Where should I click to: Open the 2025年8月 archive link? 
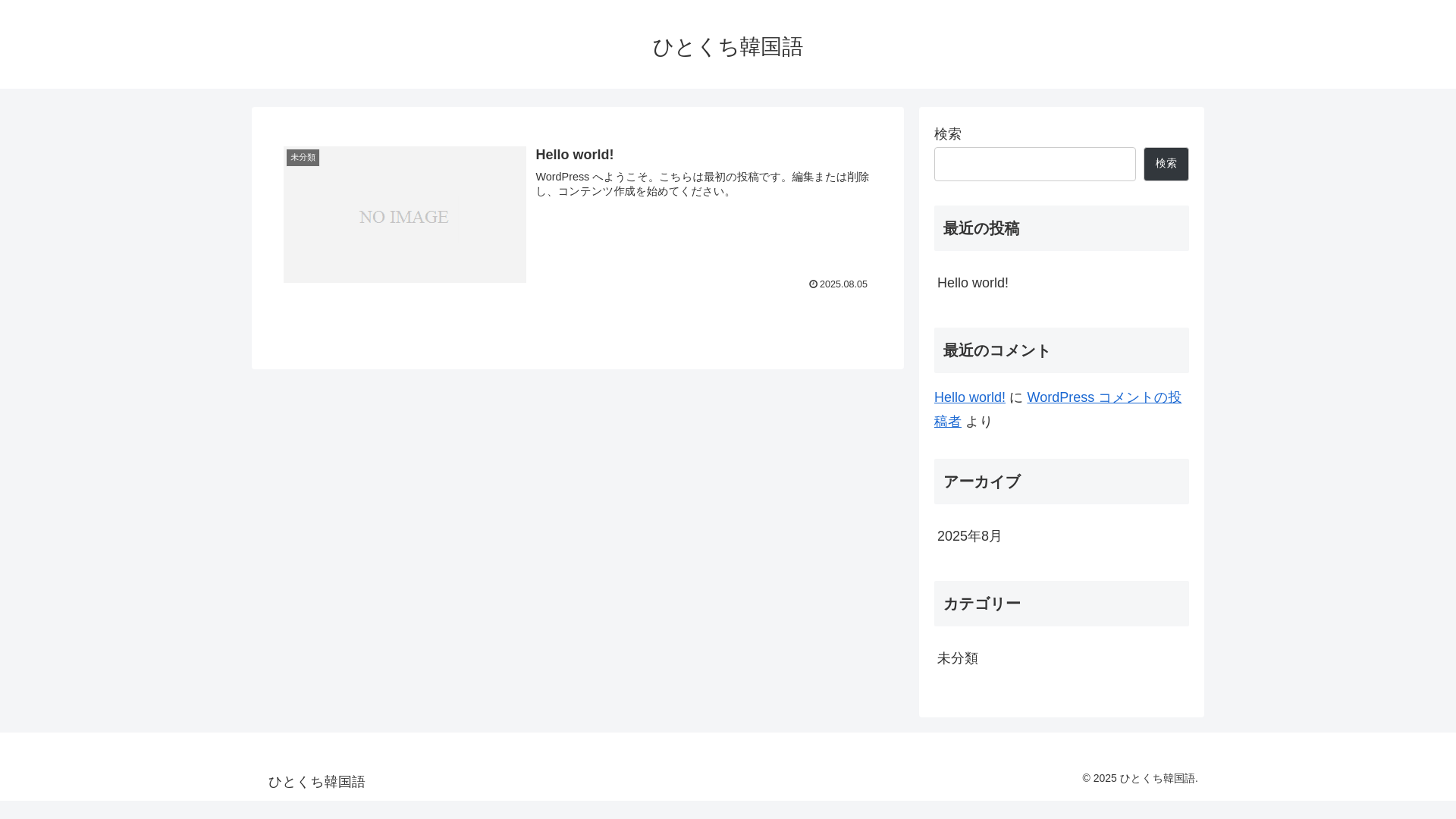[969, 536]
